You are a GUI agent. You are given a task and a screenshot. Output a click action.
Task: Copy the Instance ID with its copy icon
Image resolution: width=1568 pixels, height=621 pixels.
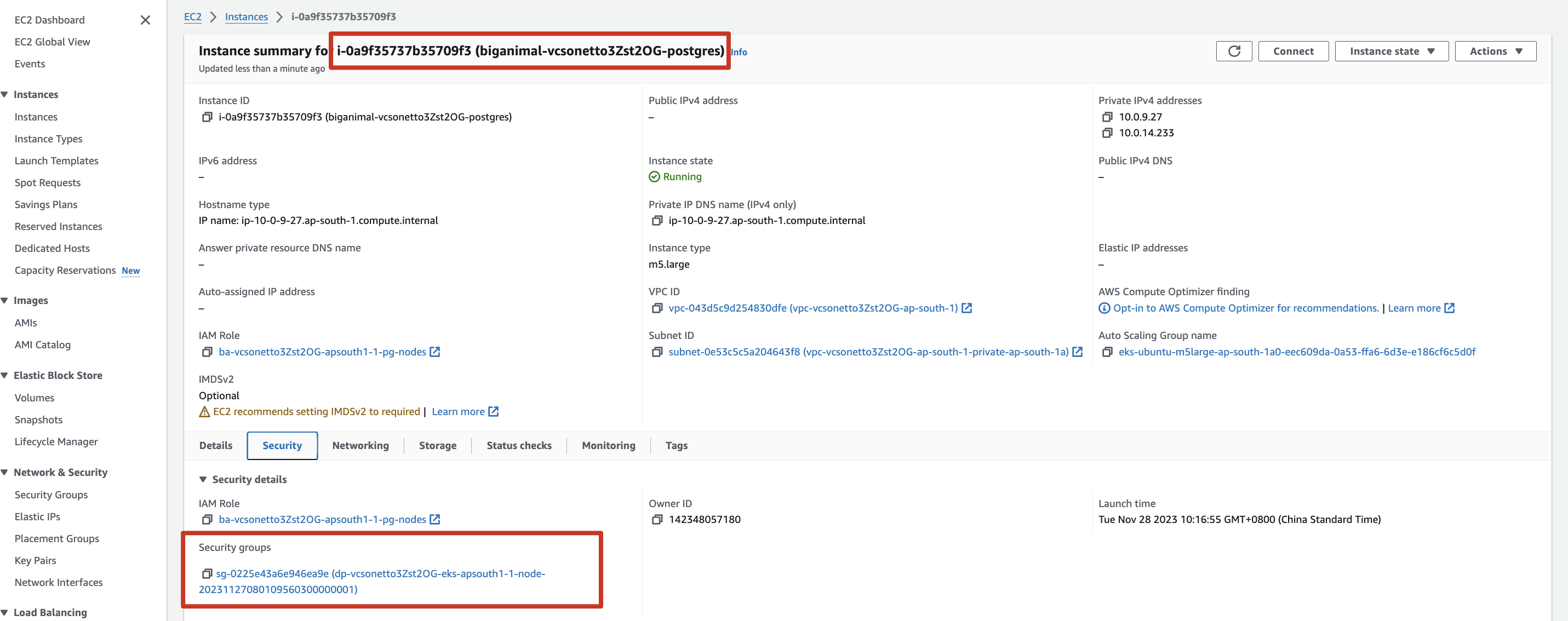tap(207, 117)
